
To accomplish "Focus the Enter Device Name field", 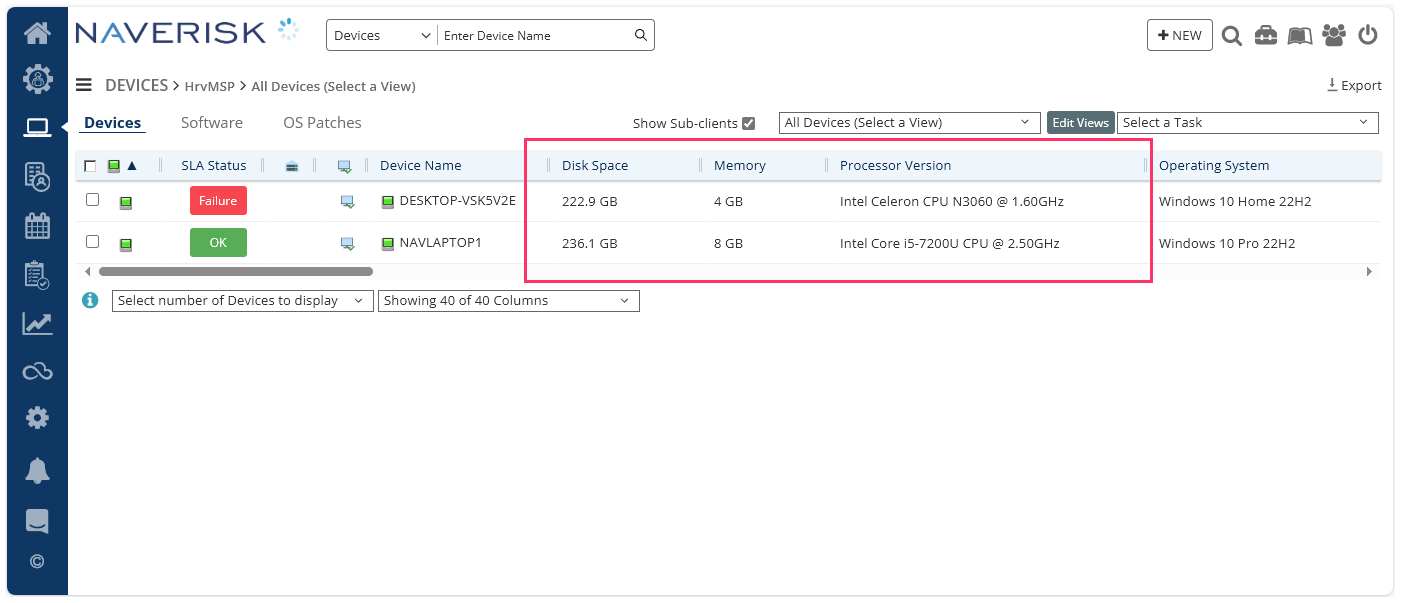I will coord(538,35).
